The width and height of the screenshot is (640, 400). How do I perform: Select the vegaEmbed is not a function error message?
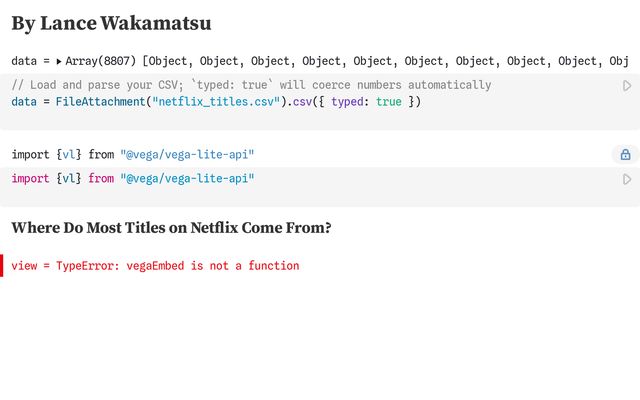point(178,266)
